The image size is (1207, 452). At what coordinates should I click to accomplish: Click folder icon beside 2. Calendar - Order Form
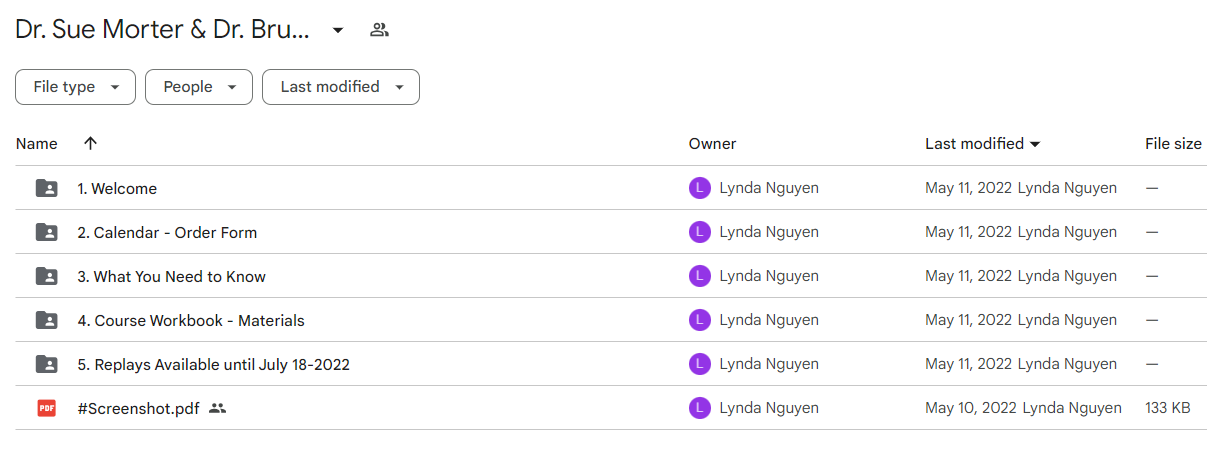point(46,232)
